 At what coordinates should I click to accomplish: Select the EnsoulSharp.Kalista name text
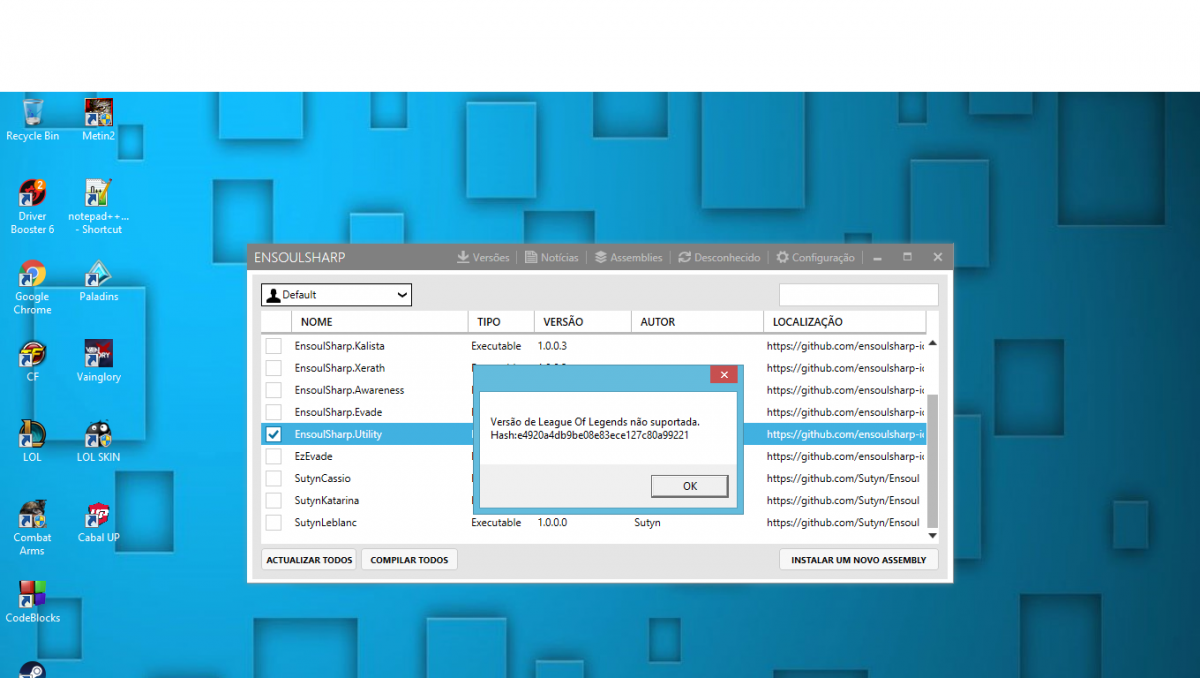point(339,346)
